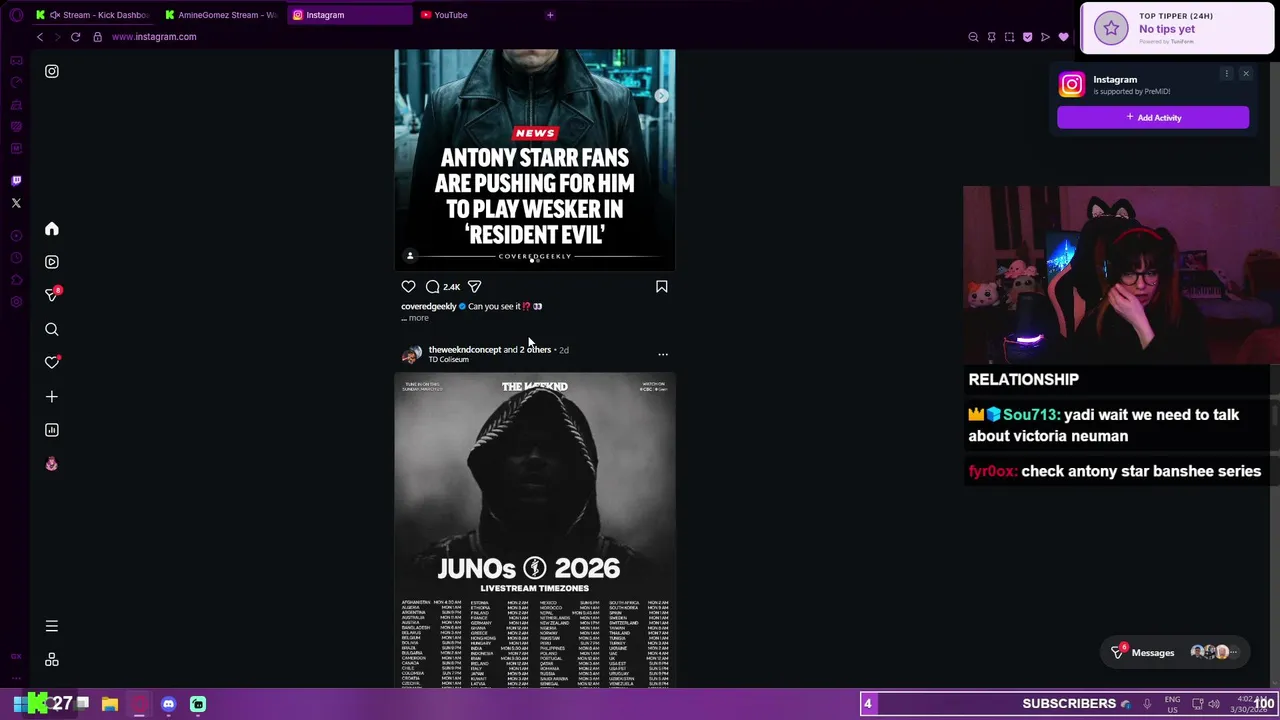1280x720 pixels.
Task: Open Twitch in Opera sidebar
Action: (x=16, y=181)
